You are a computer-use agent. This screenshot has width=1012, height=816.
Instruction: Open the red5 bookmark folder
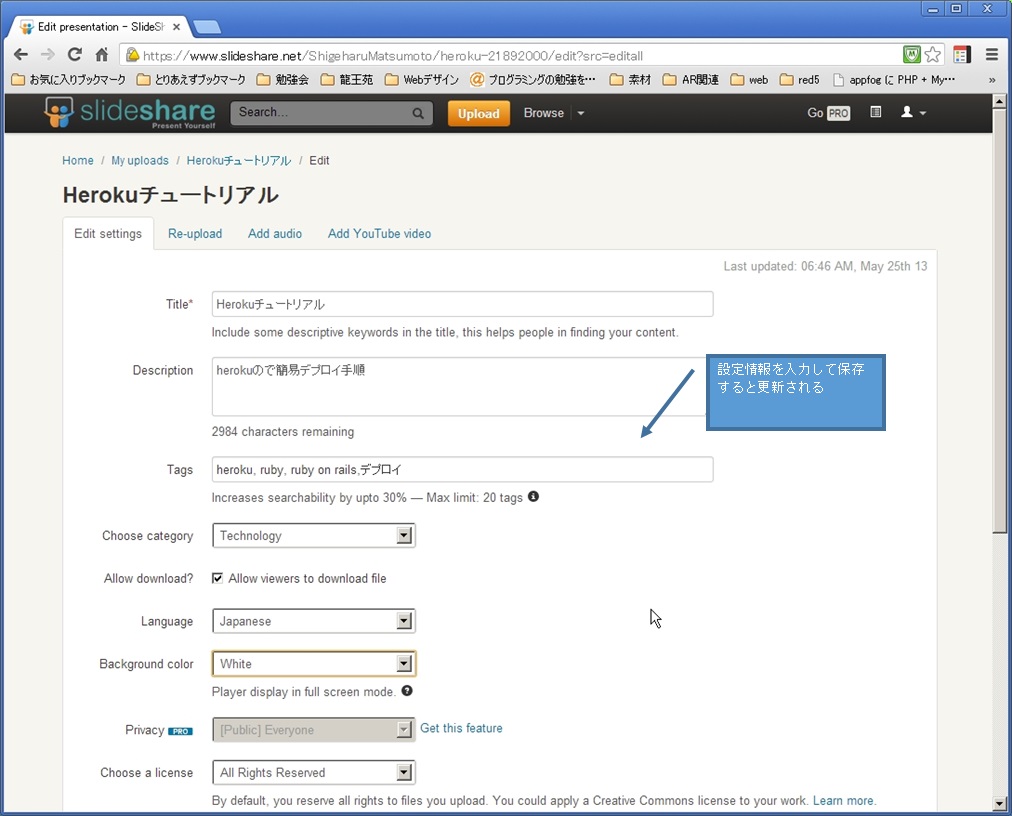click(800, 79)
